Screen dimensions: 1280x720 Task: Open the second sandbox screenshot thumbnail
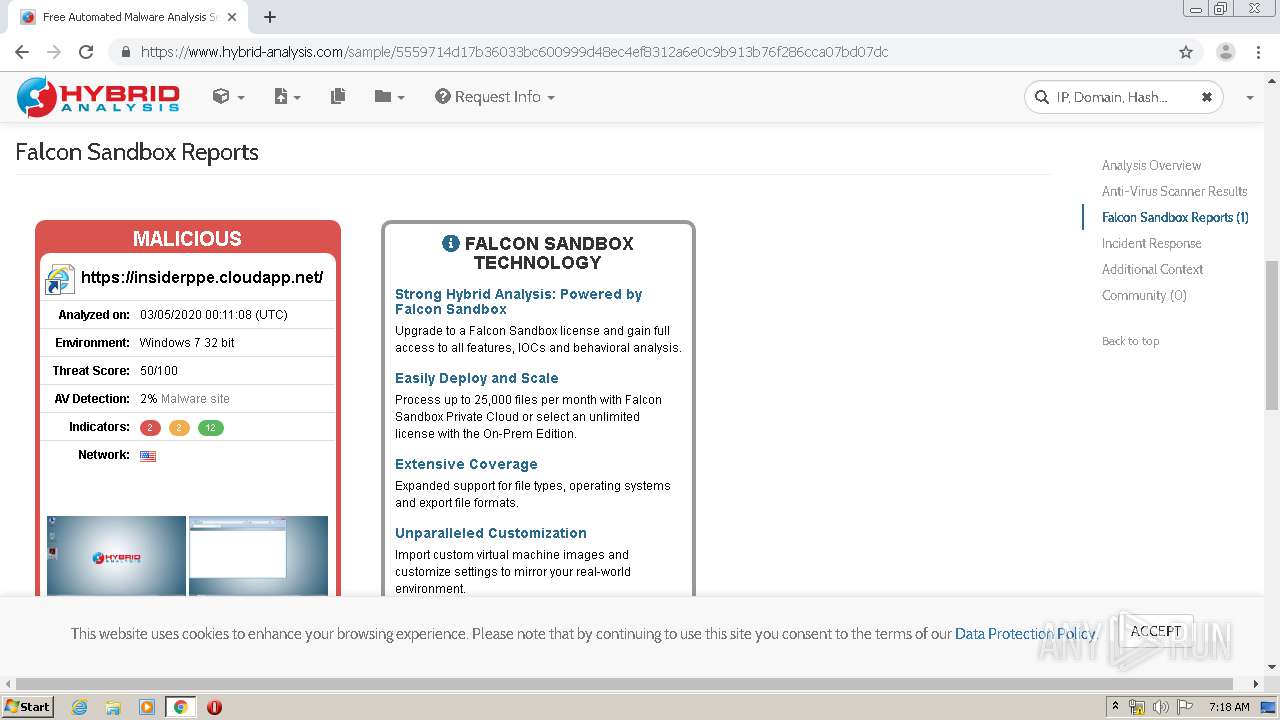pos(258,555)
